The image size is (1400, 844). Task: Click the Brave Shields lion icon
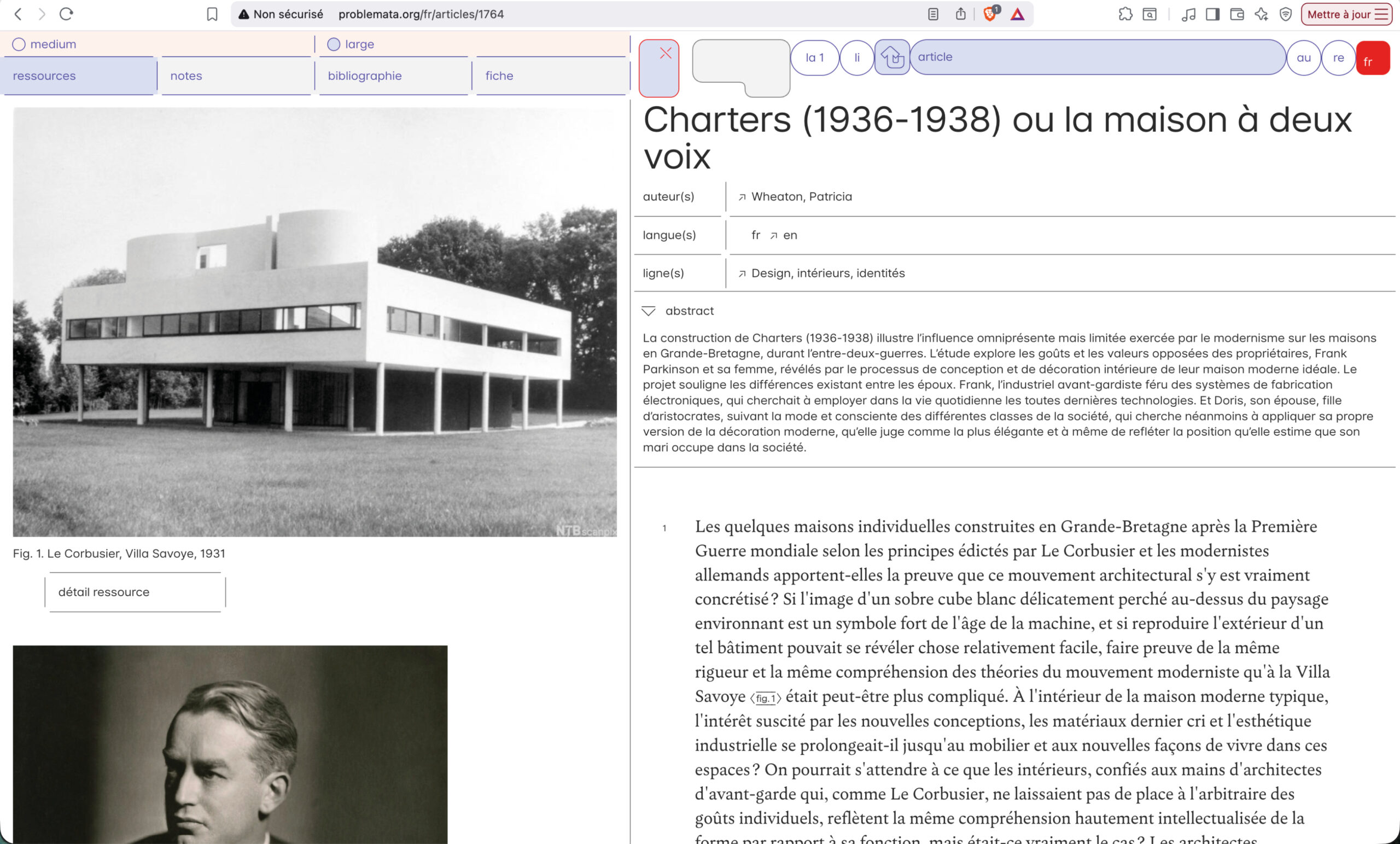(x=989, y=14)
